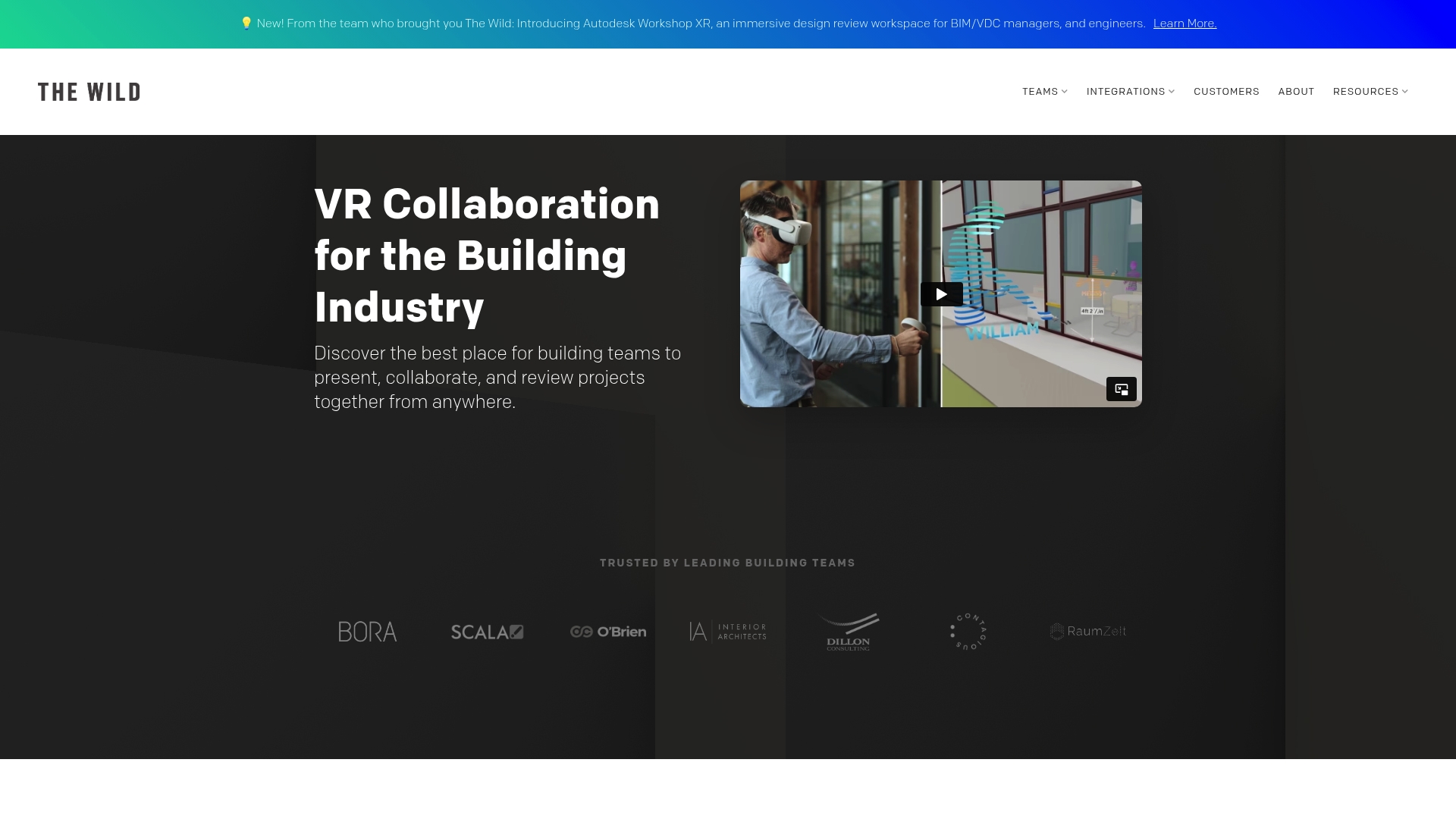Image resolution: width=1456 pixels, height=819 pixels.
Task: Play the hero video
Action: click(941, 293)
